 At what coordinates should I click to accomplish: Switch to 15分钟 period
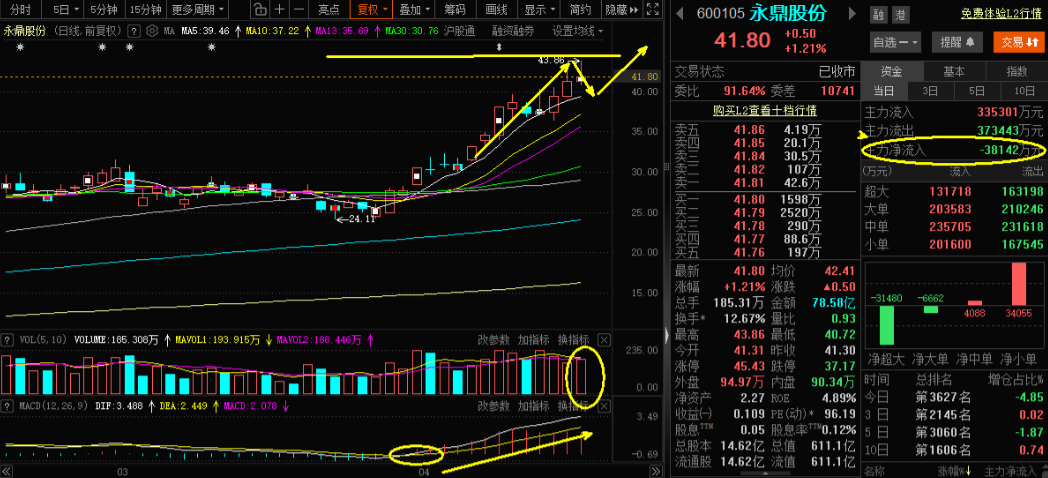pyautogui.click(x=146, y=9)
